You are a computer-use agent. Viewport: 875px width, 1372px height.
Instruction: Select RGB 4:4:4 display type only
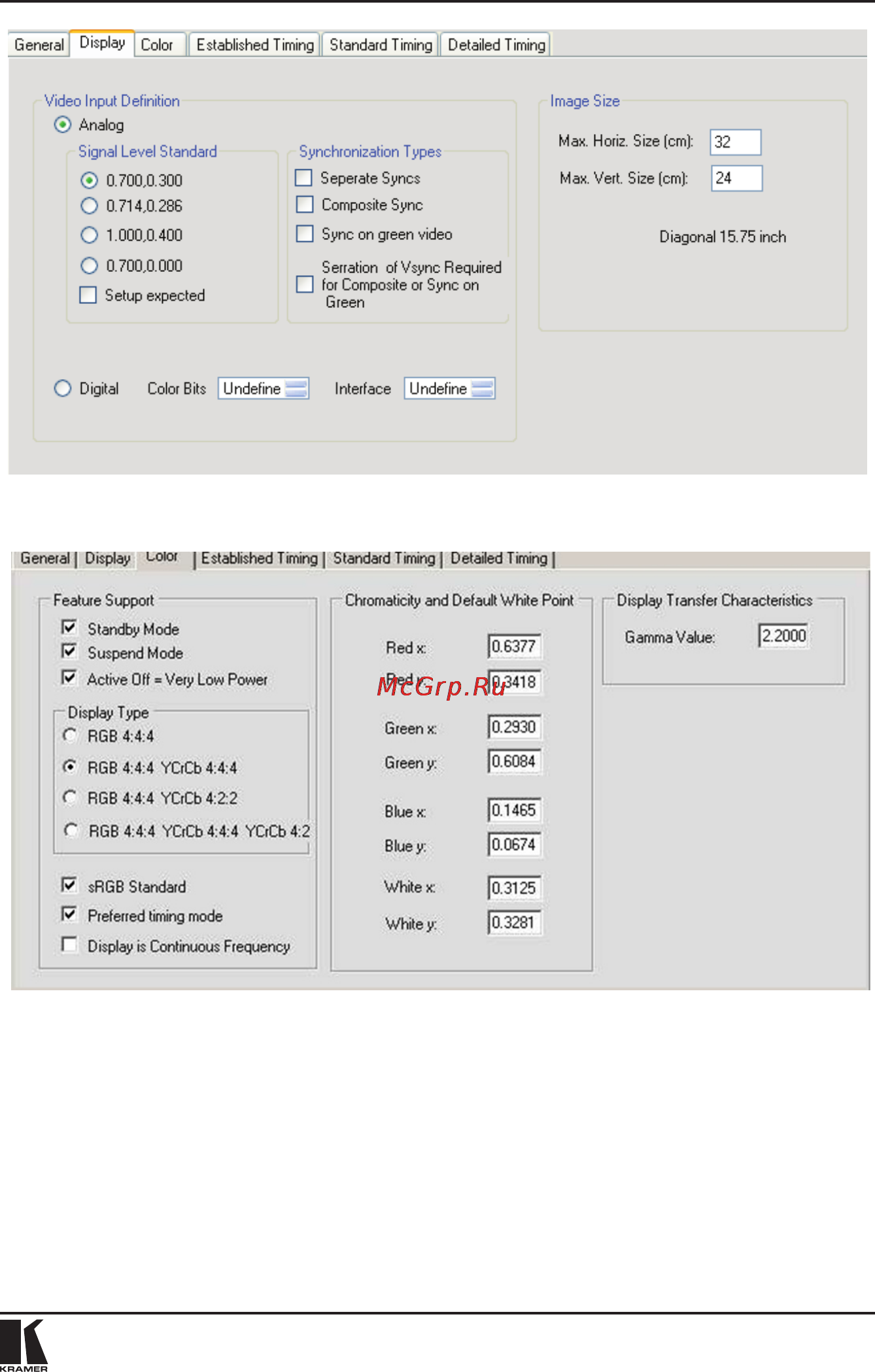[70, 735]
